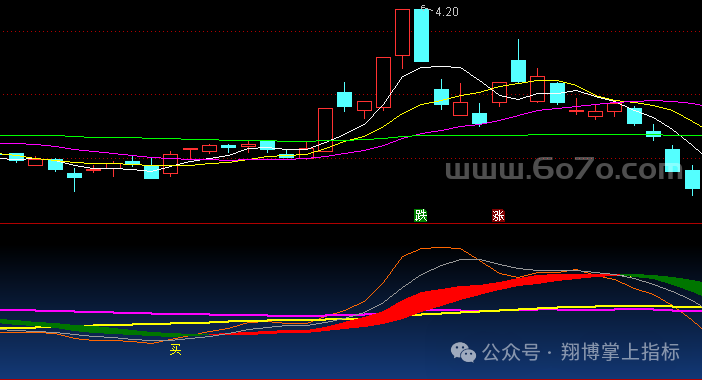Select the tallest cyan candlestick at the peak
This screenshot has height=380, width=702.
tap(421, 35)
